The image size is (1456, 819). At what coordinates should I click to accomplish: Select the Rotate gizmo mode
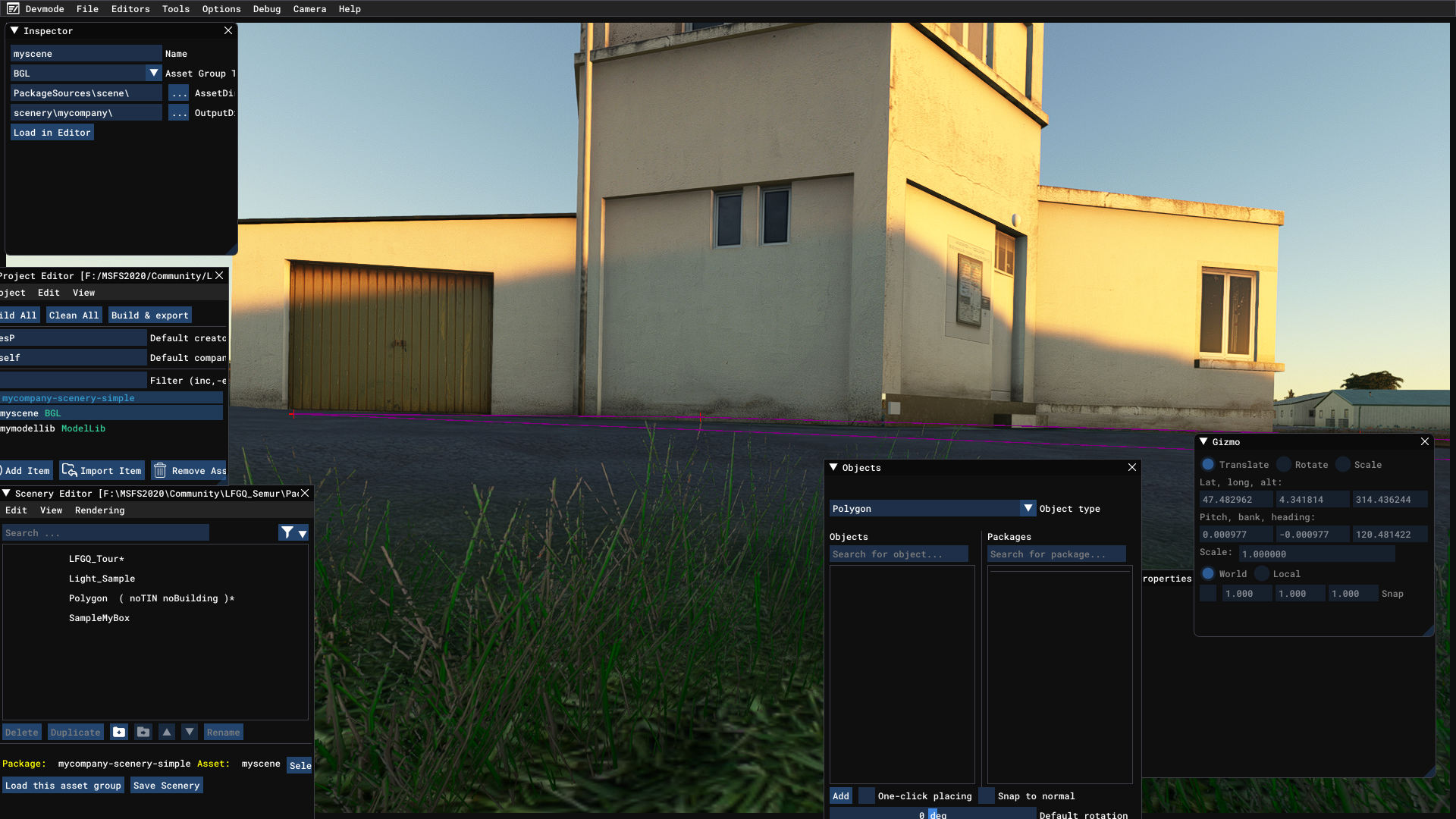click(x=1284, y=465)
